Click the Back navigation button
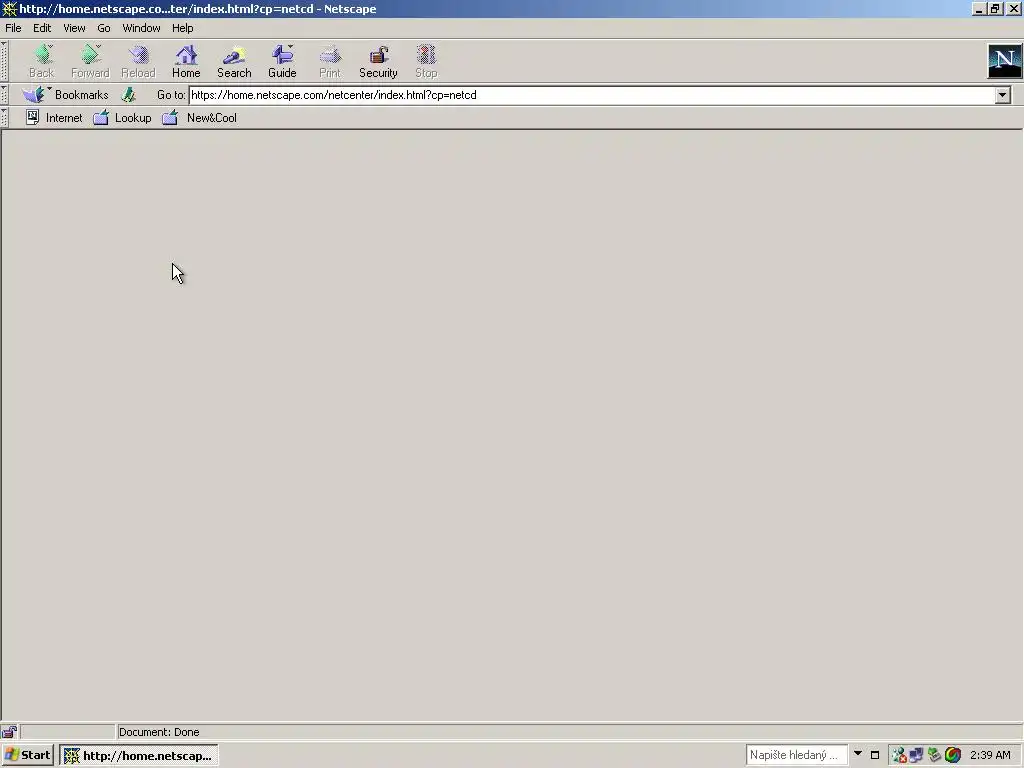Screen dimensions: 1024x768 tap(42, 61)
